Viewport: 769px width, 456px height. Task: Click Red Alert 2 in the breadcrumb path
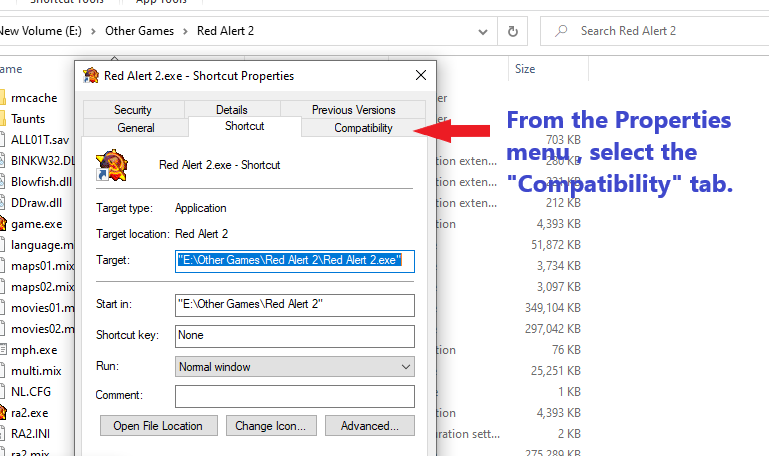pos(226,31)
